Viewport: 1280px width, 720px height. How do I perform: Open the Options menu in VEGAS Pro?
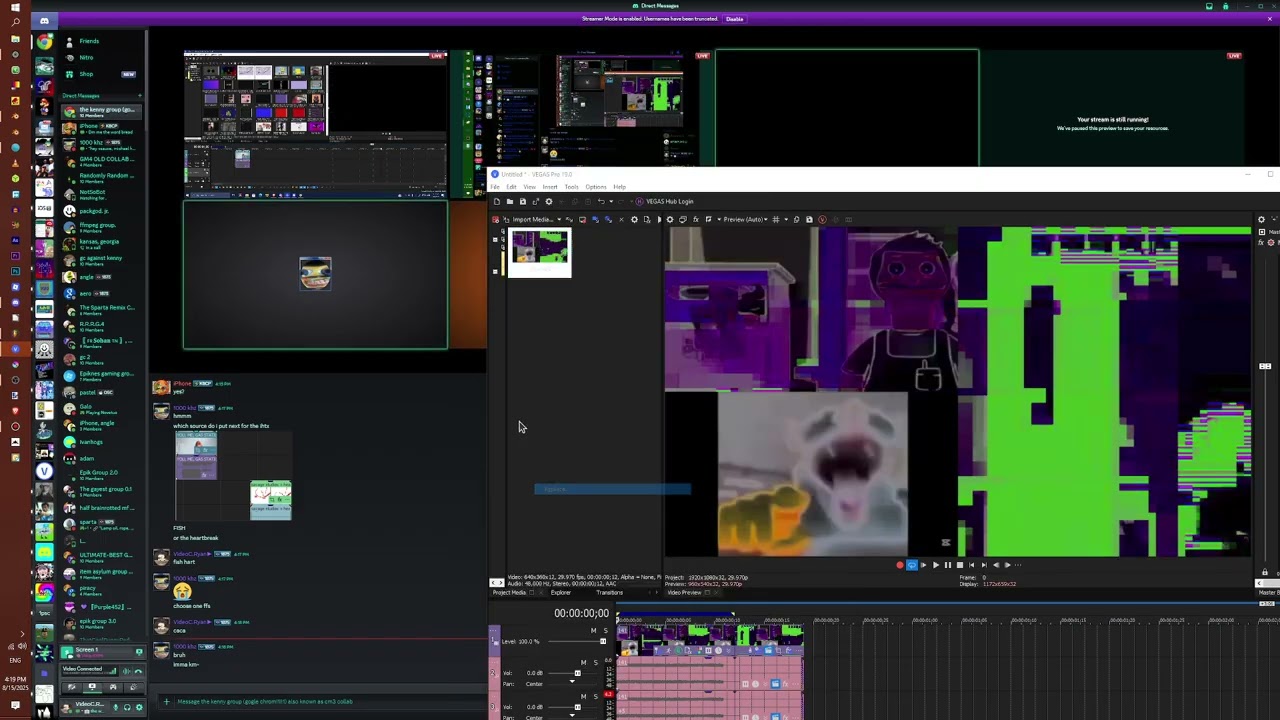[x=596, y=187]
